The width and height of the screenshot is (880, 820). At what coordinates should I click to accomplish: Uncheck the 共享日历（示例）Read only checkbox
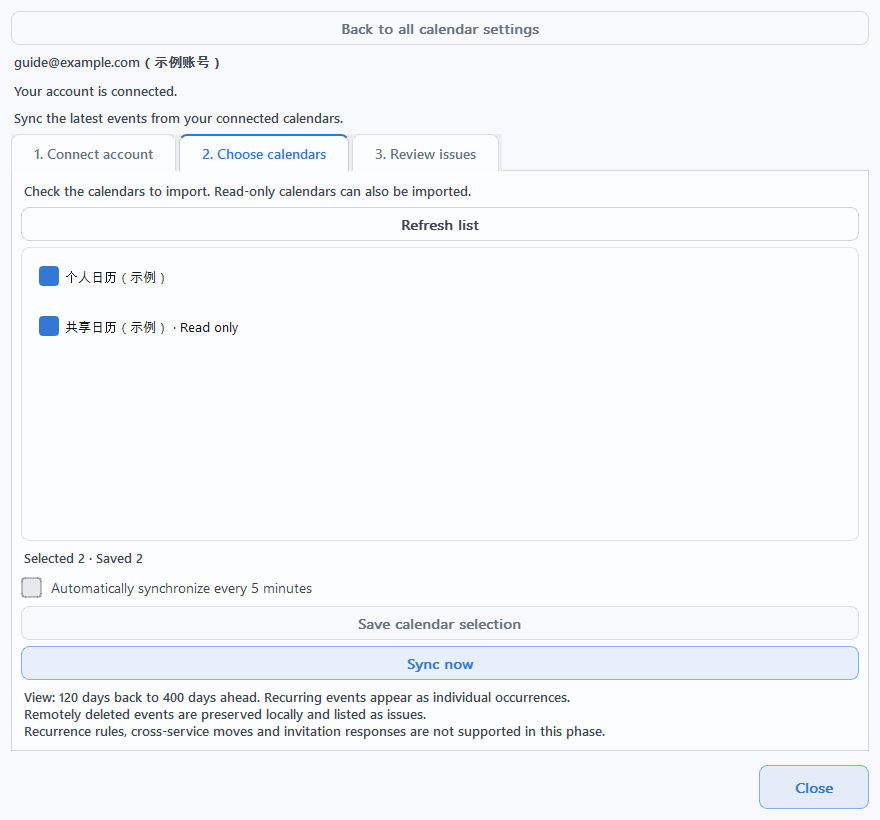(x=49, y=326)
